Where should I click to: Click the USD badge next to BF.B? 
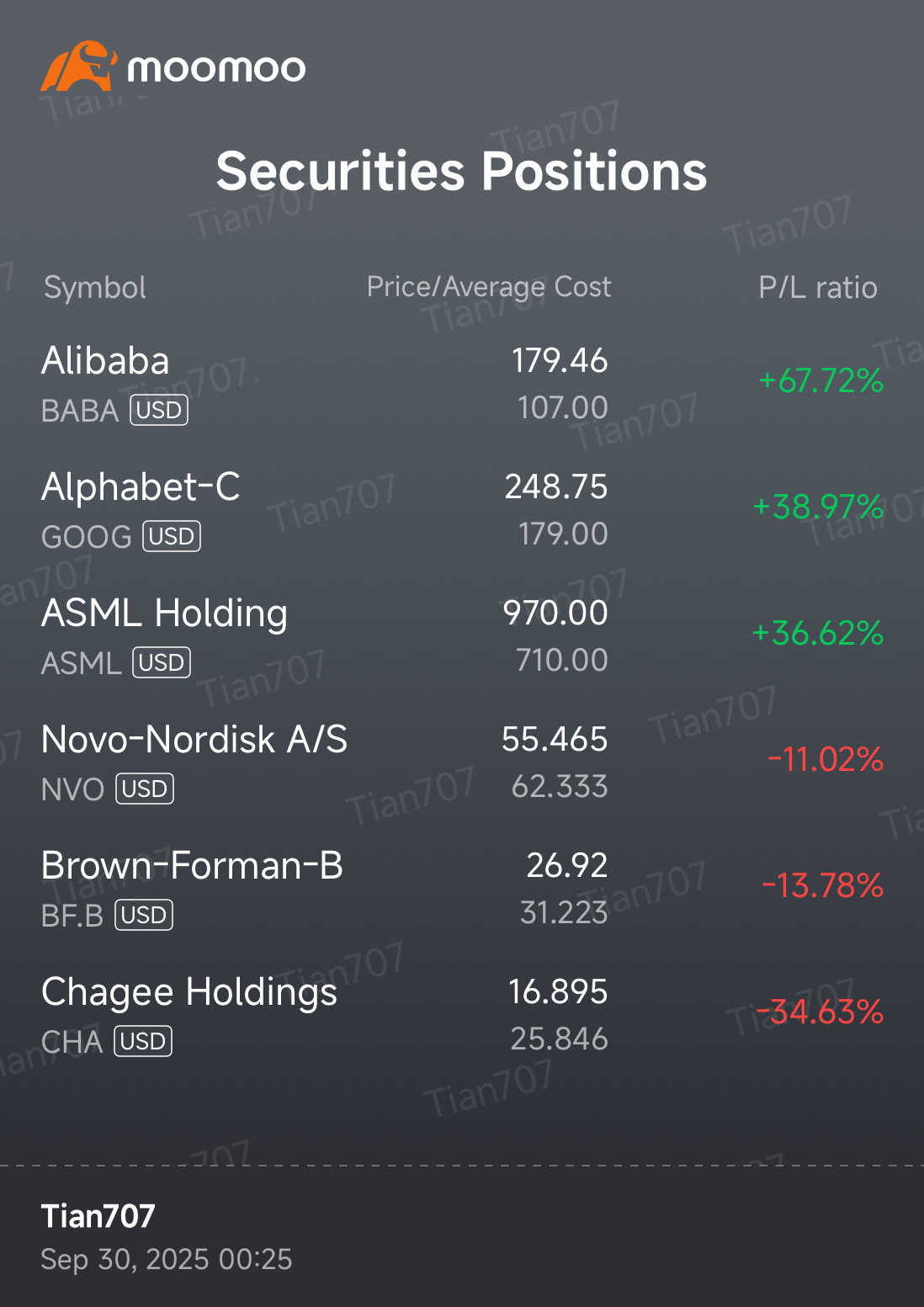(x=144, y=915)
